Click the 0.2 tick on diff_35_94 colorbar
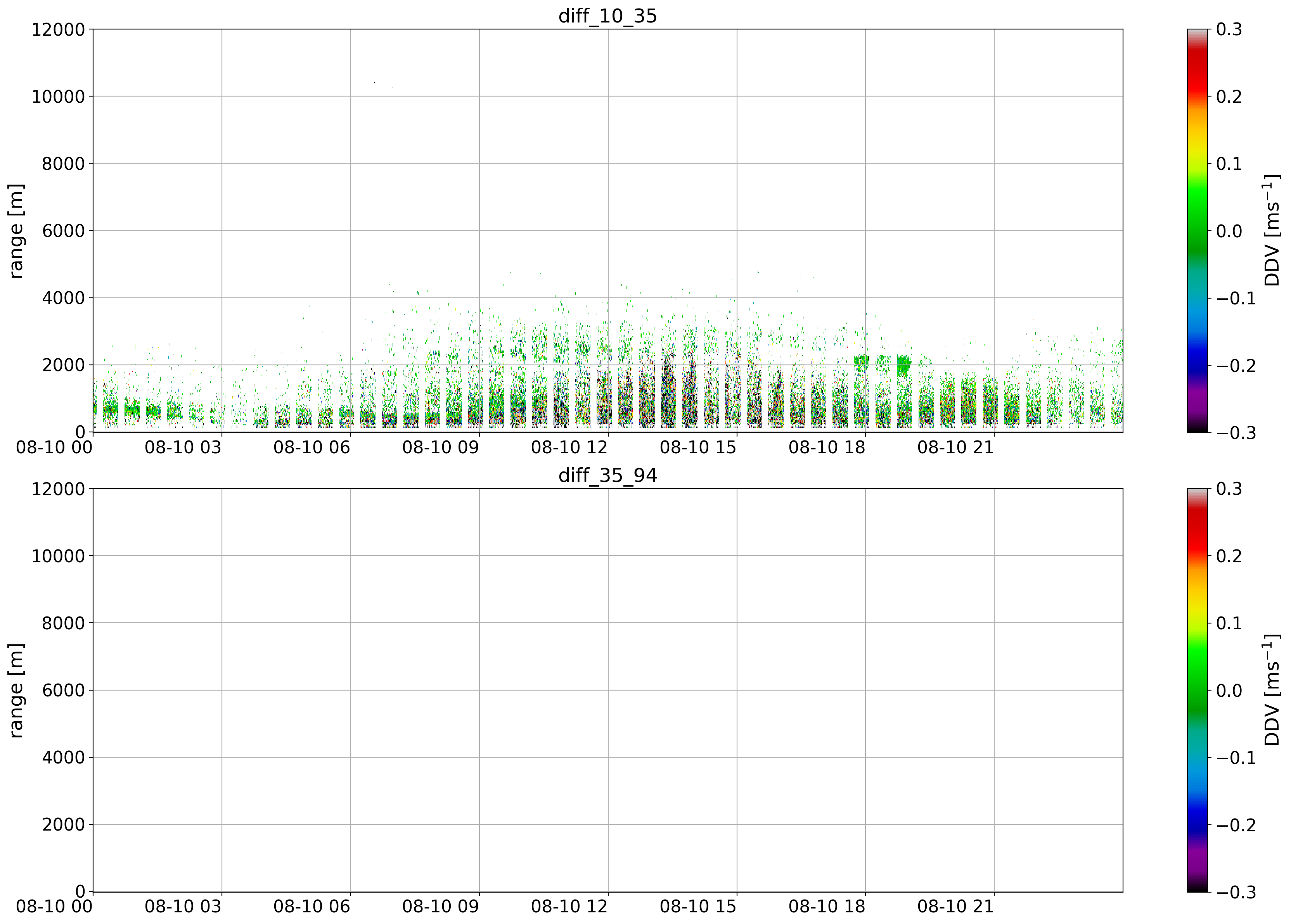Viewport: 1291px width, 924px height. click(1230, 556)
